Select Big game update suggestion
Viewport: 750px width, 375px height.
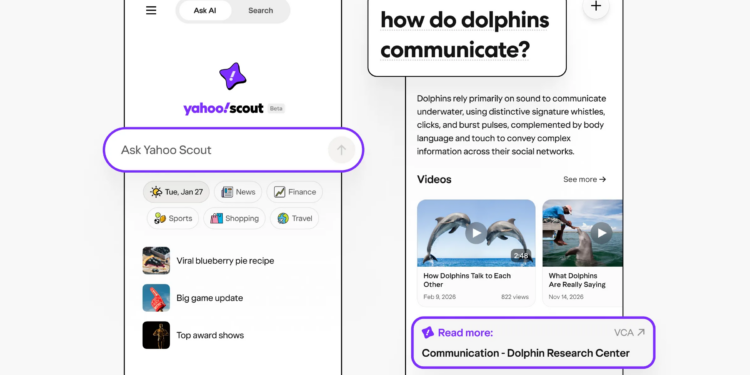pyautogui.click(x=210, y=298)
